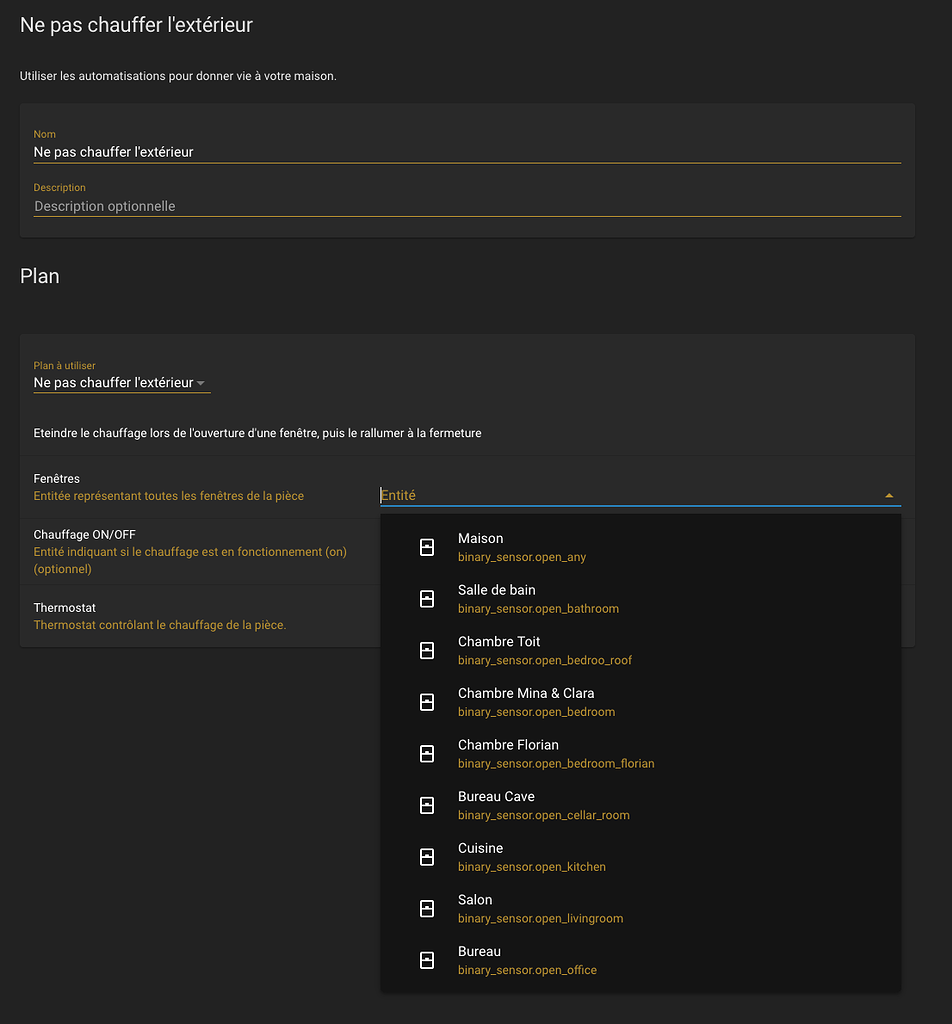952x1024 pixels.
Task: Click the sensor icon beside Maison entity
Action: click(427, 546)
